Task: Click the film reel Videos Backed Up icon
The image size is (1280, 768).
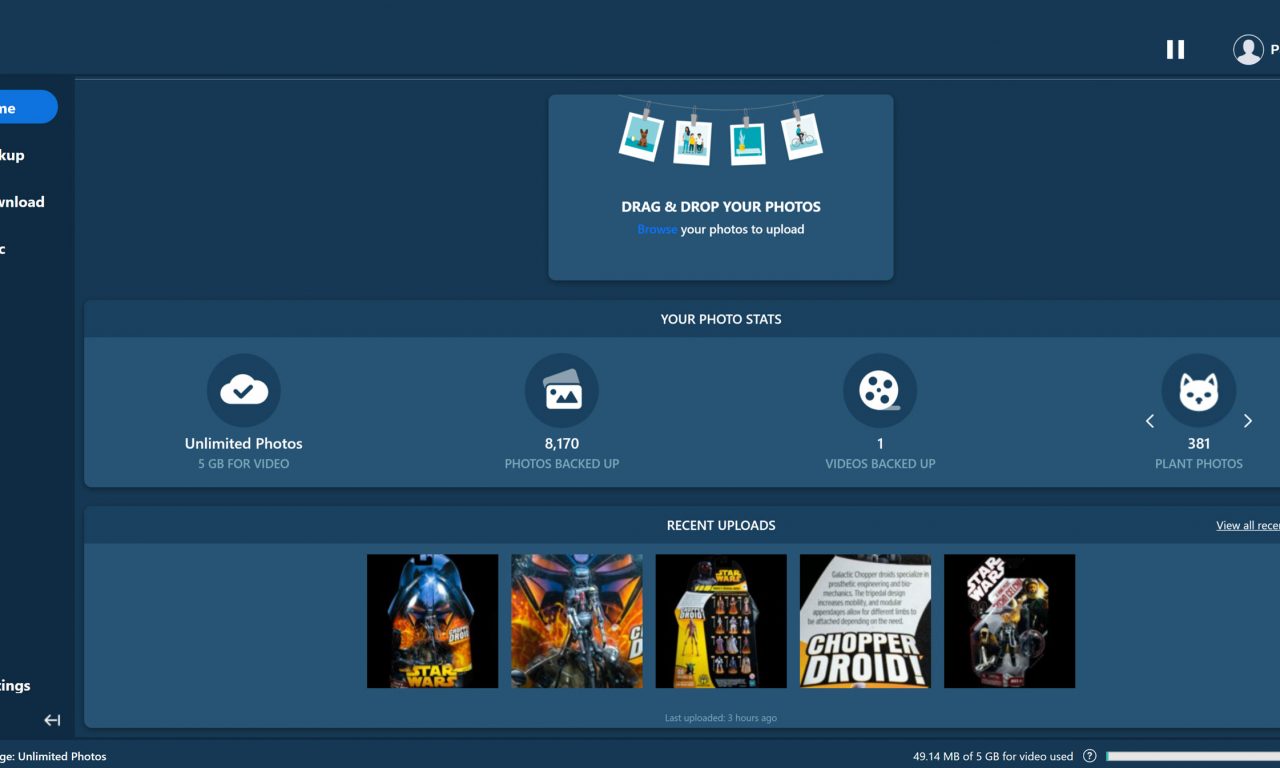Action: [880, 391]
